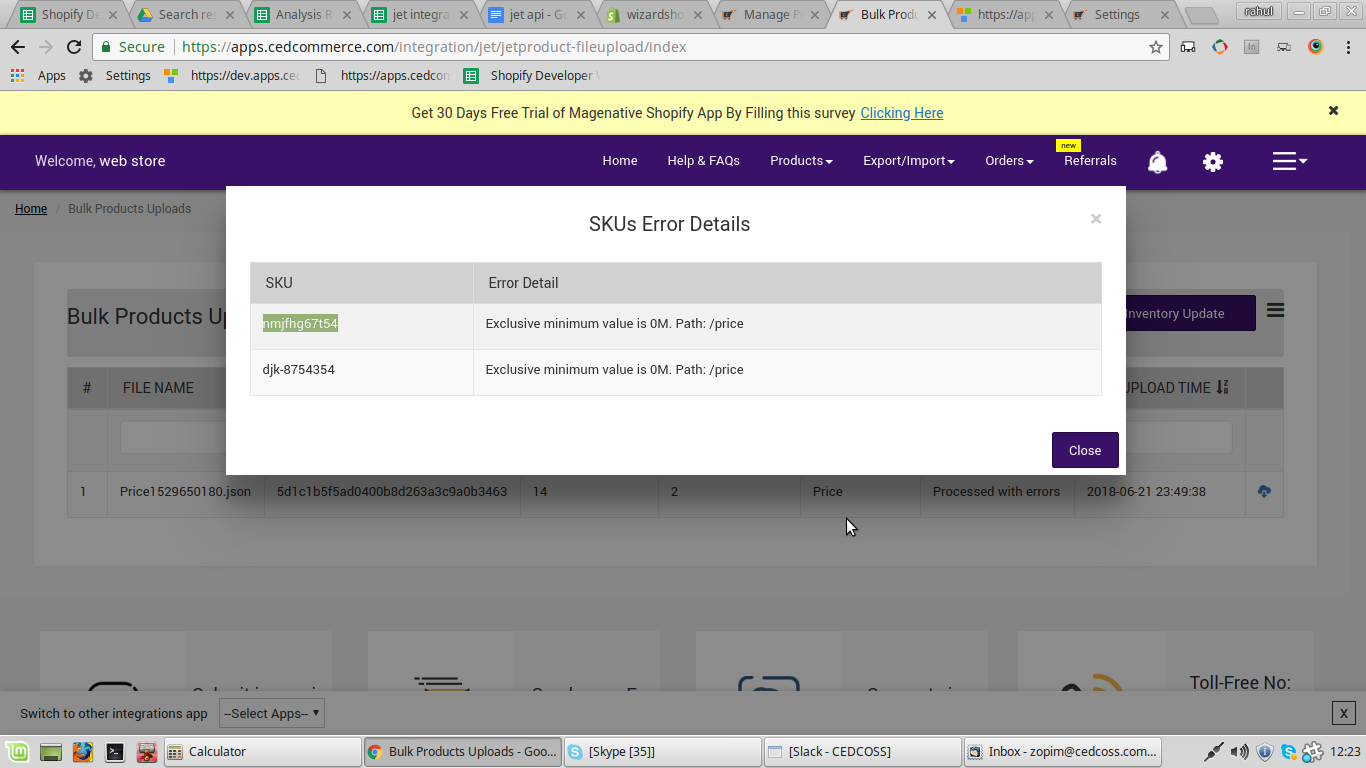The image size is (1366, 768).
Task: Open the Select Apps combo box
Action: coord(272,713)
